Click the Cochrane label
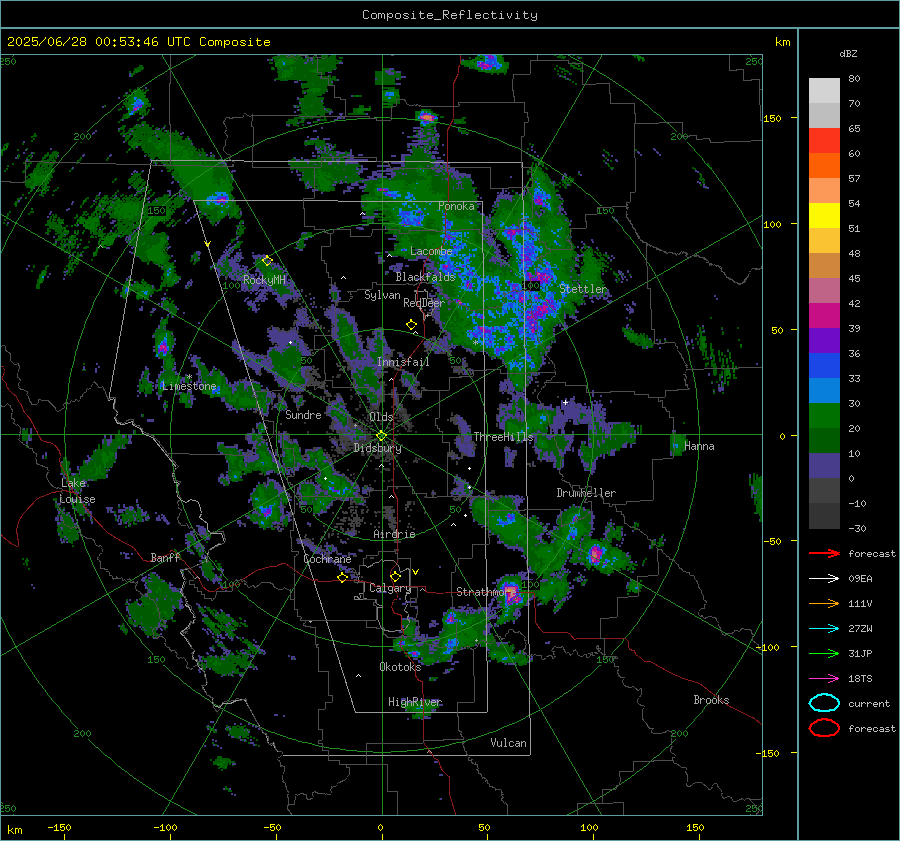 click(327, 559)
